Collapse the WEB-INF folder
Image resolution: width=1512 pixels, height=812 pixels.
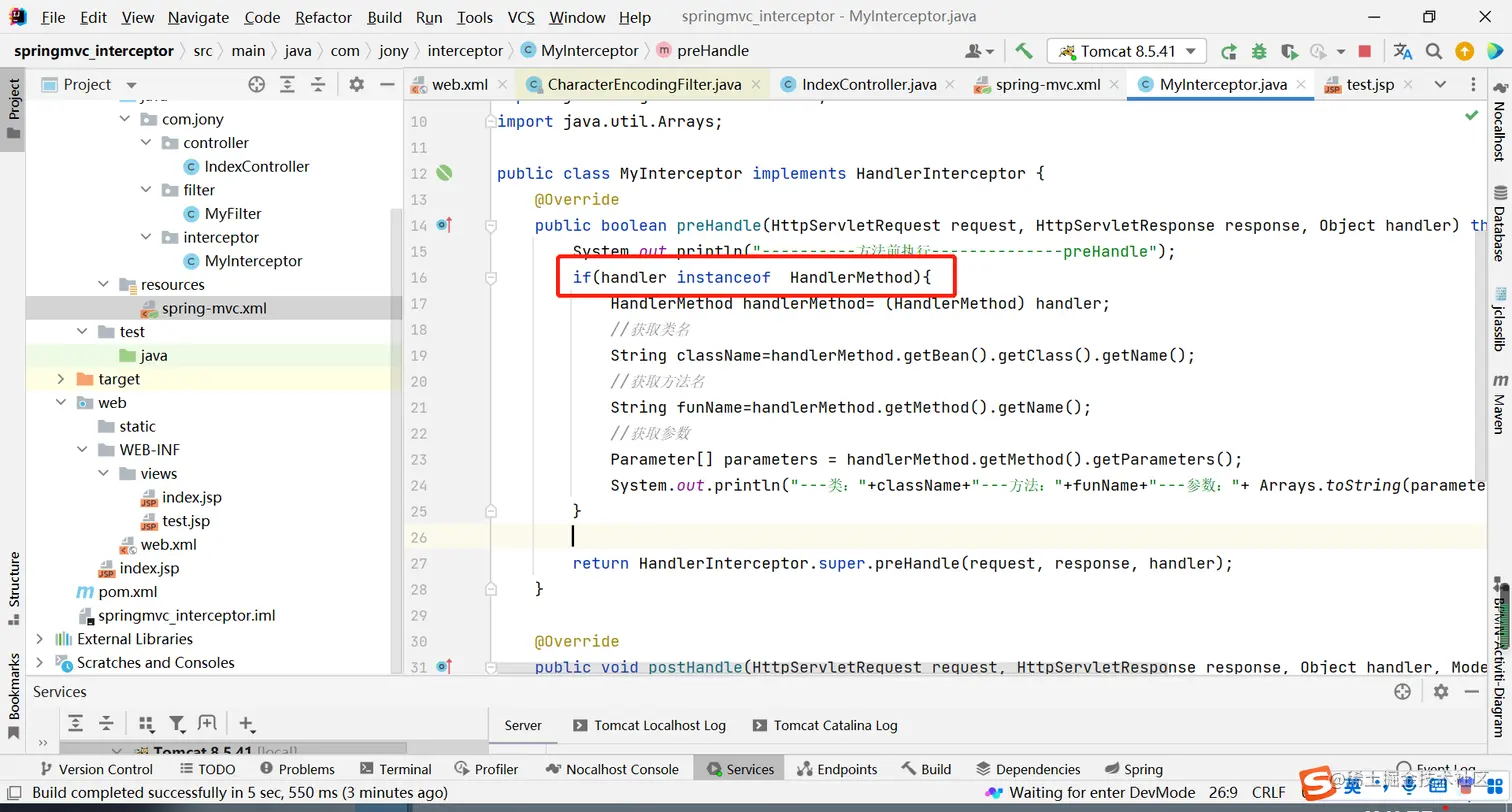pos(82,450)
